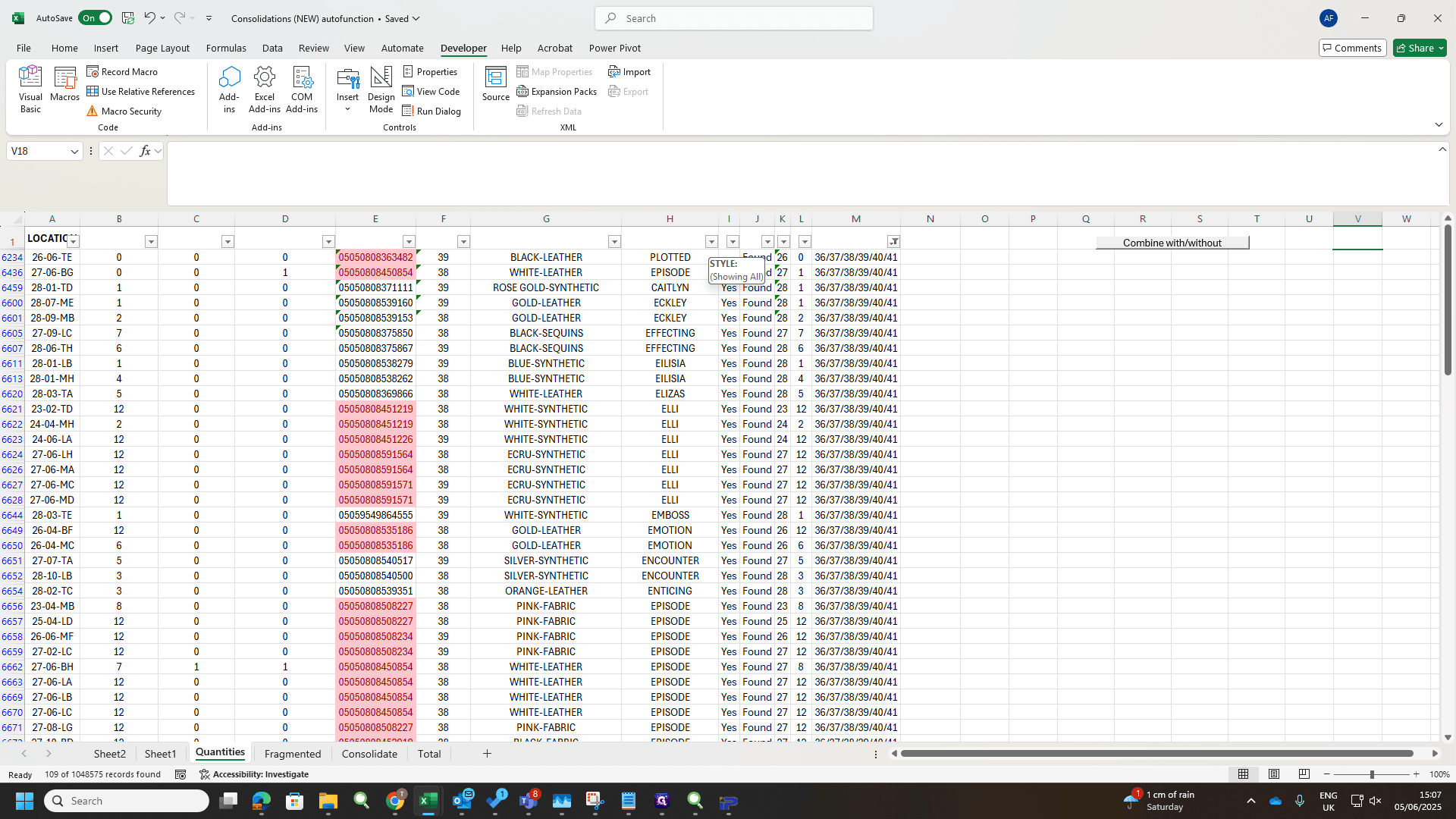Open Macro Security settings
This screenshot has width=1456, height=819.
point(124,111)
